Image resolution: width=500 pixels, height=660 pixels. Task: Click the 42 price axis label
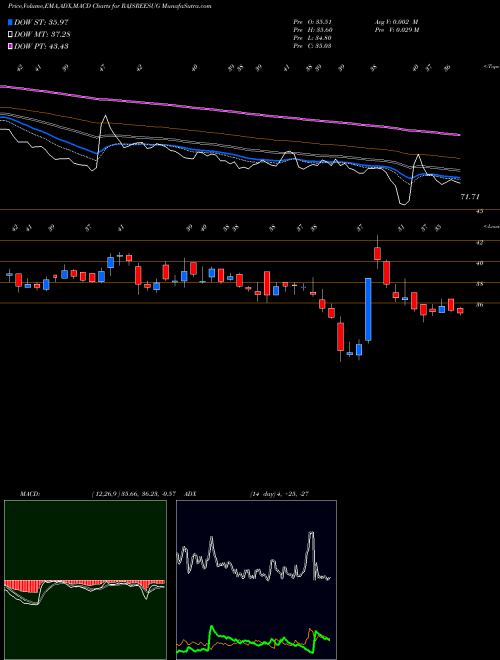[479, 243]
